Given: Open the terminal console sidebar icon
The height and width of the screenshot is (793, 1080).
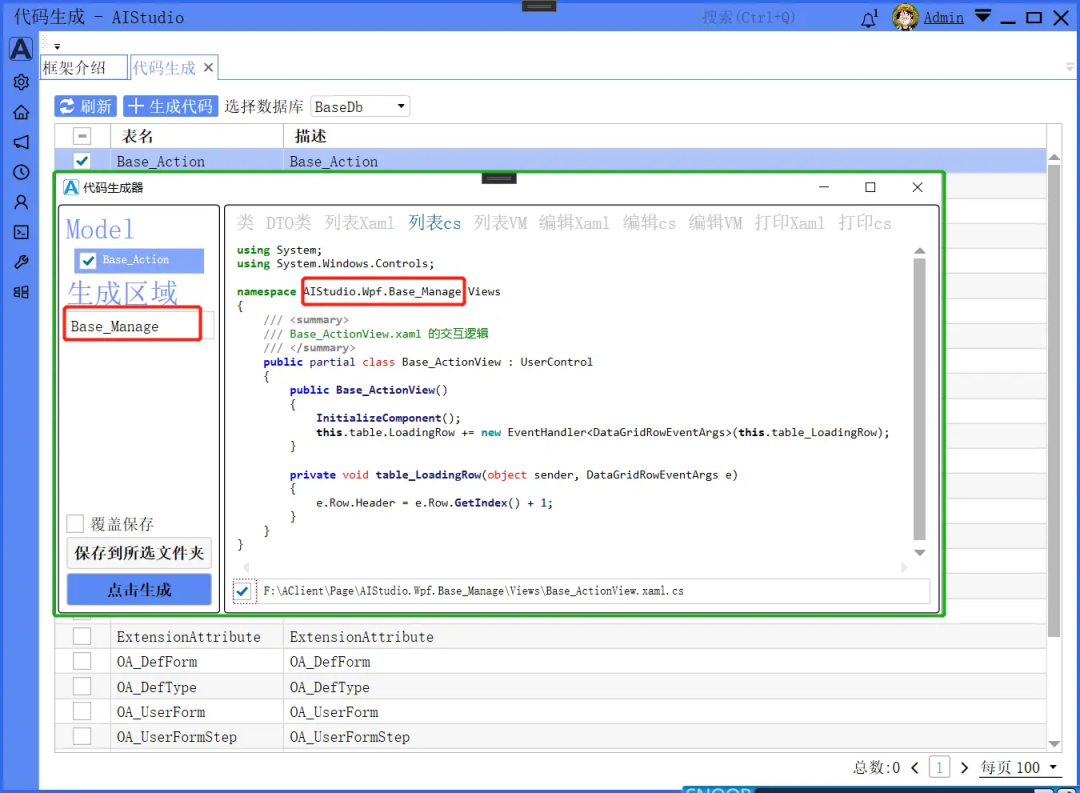Looking at the screenshot, I should 20,232.
